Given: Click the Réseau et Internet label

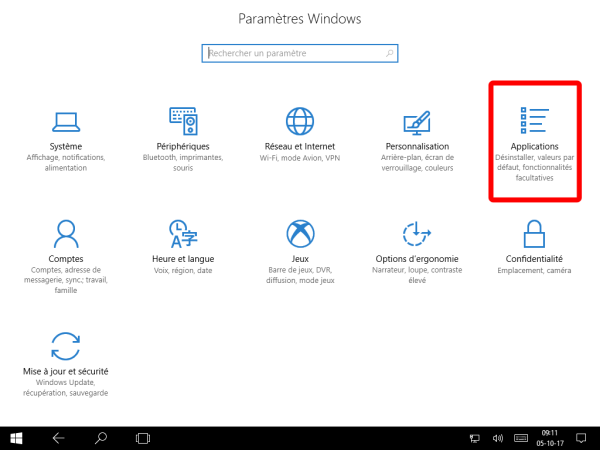Looking at the screenshot, I should point(300,147).
